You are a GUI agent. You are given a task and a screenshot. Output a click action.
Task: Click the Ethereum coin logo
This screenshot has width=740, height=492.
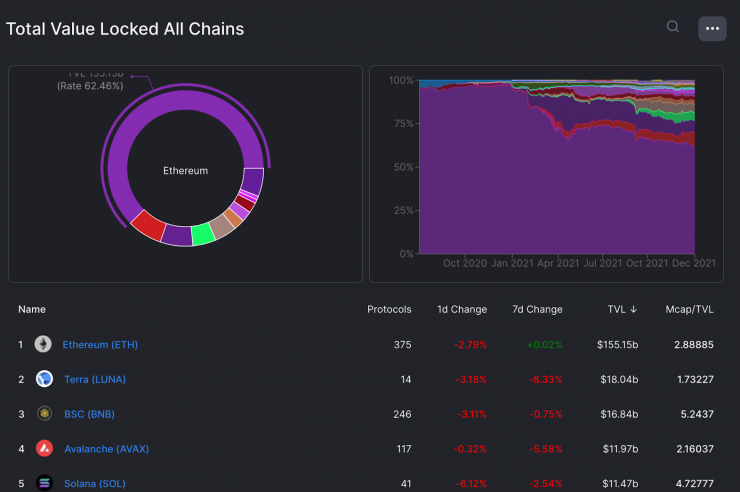click(x=43, y=344)
